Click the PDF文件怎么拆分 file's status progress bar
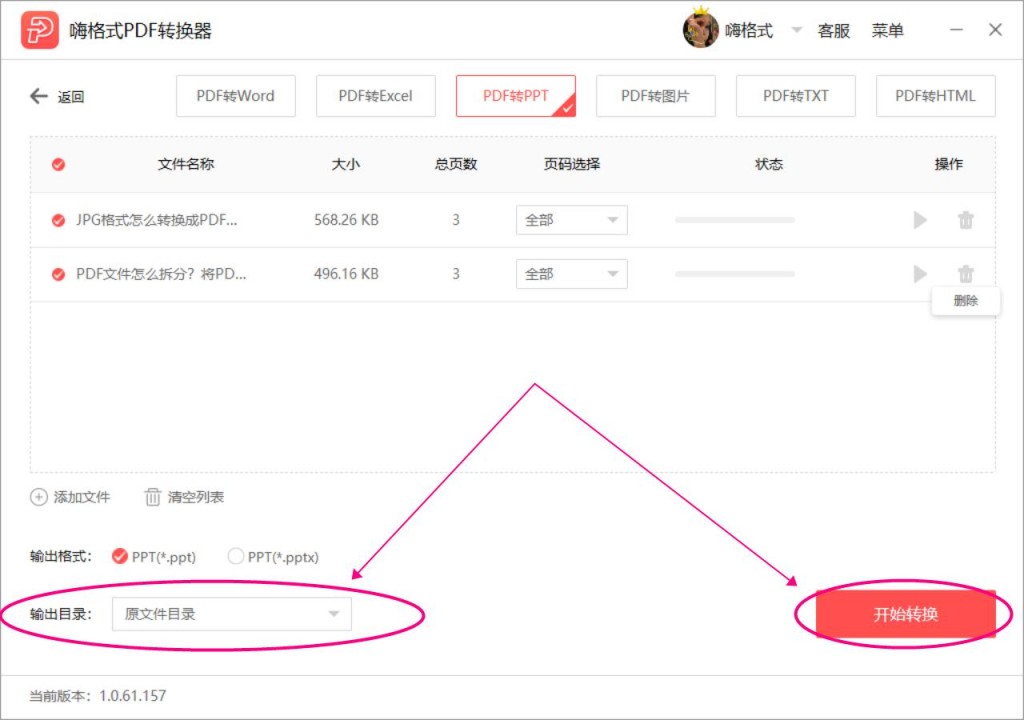The image size is (1024, 720). click(x=735, y=274)
